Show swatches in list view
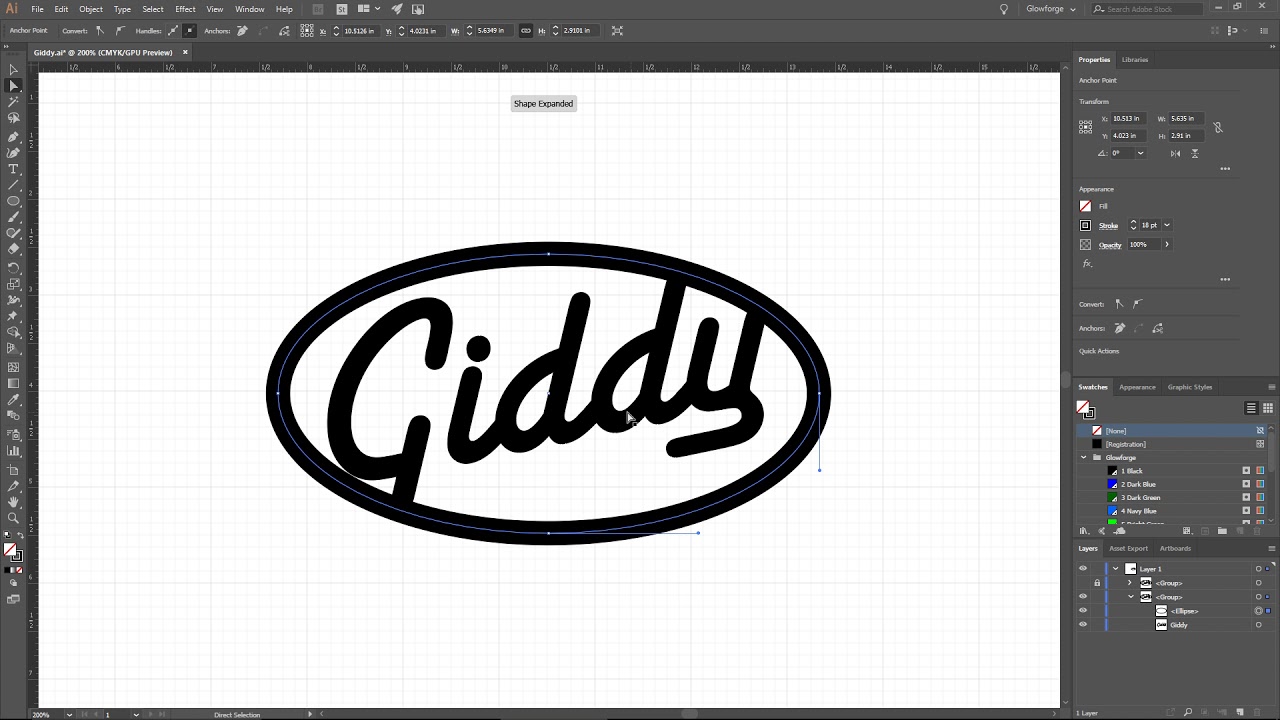1280x720 pixels. coord(1251,408)
